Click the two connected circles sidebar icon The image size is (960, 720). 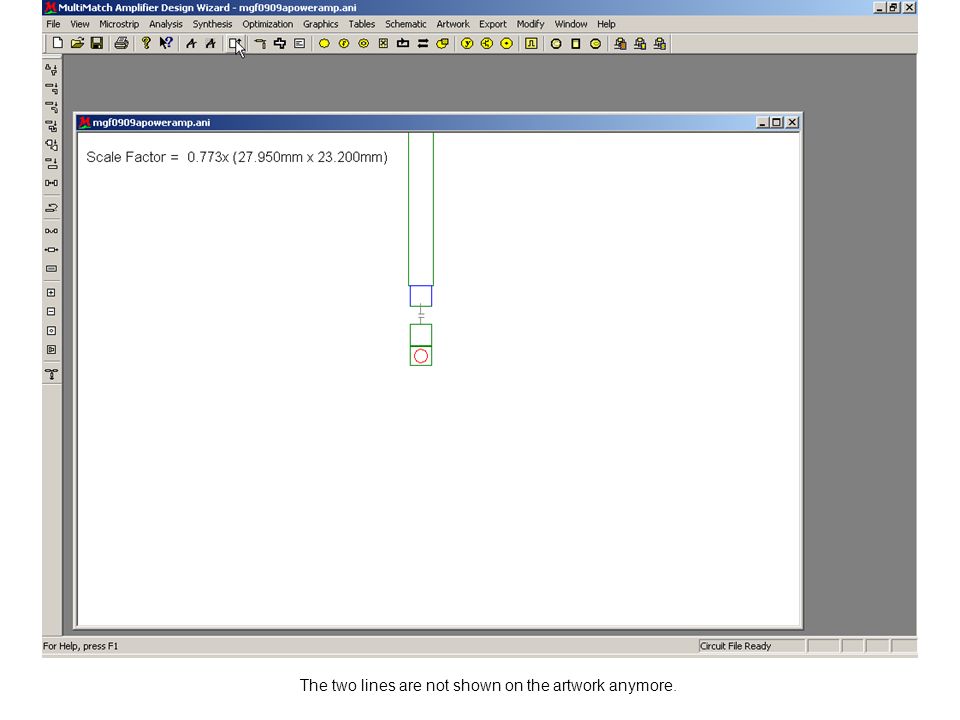pyautogui.click(x=51, y=231)
